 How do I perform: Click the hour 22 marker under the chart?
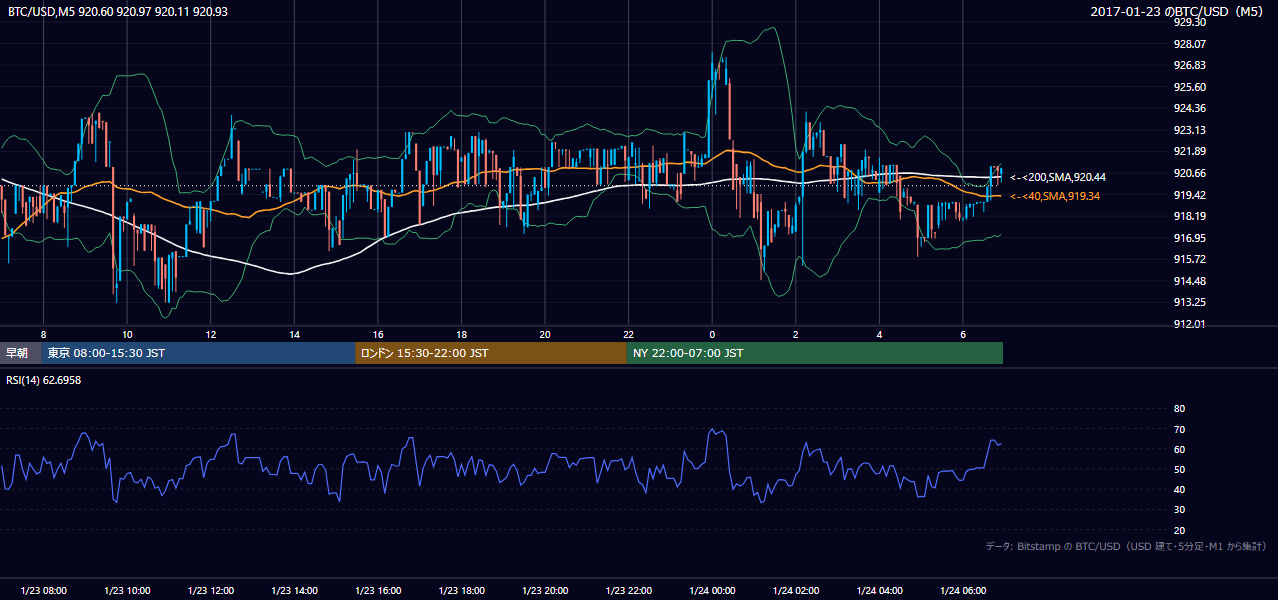pyautogui.click(x=628, y=334)
